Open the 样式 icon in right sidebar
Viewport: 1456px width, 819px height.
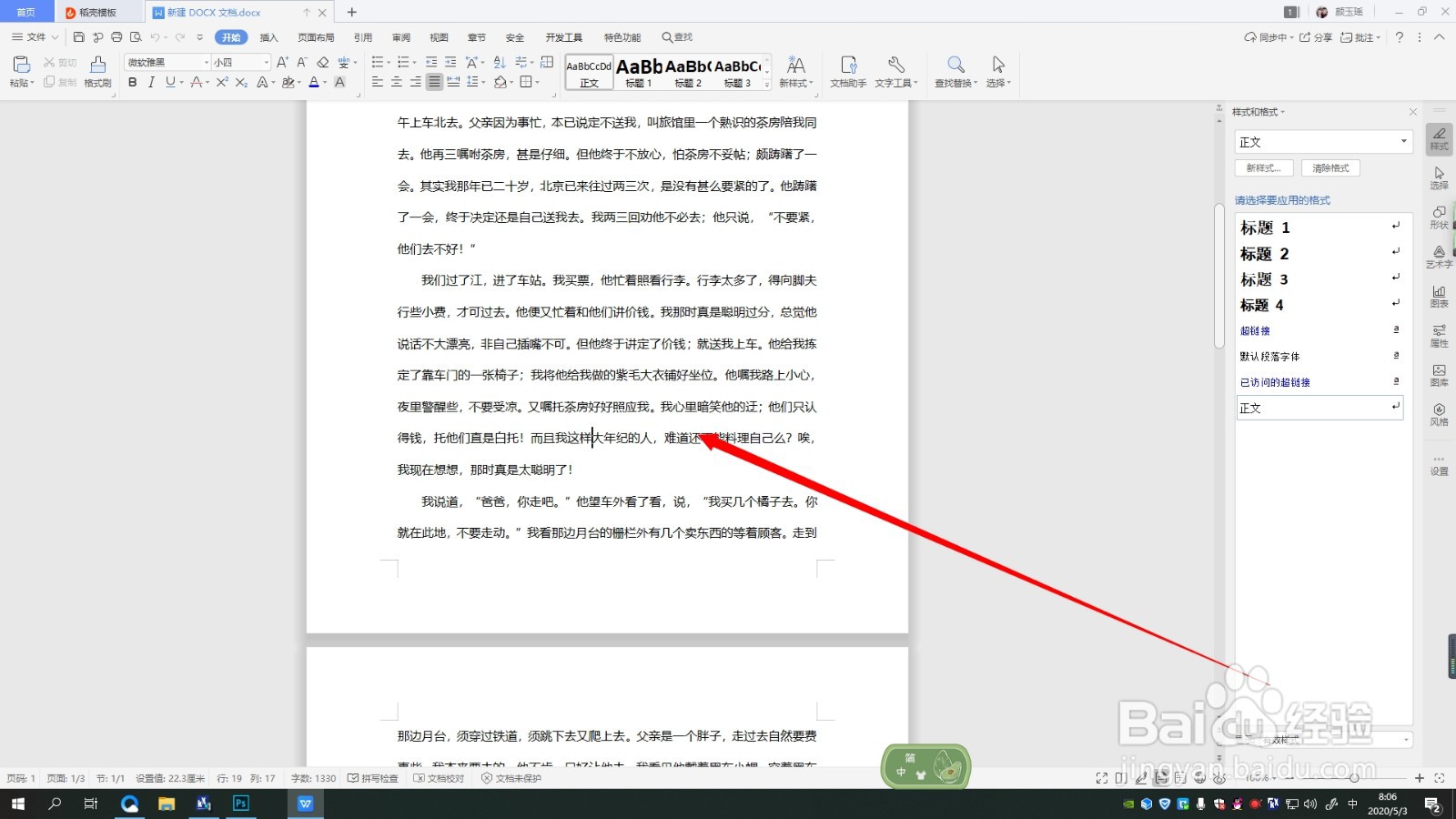tap(1439, 138)
